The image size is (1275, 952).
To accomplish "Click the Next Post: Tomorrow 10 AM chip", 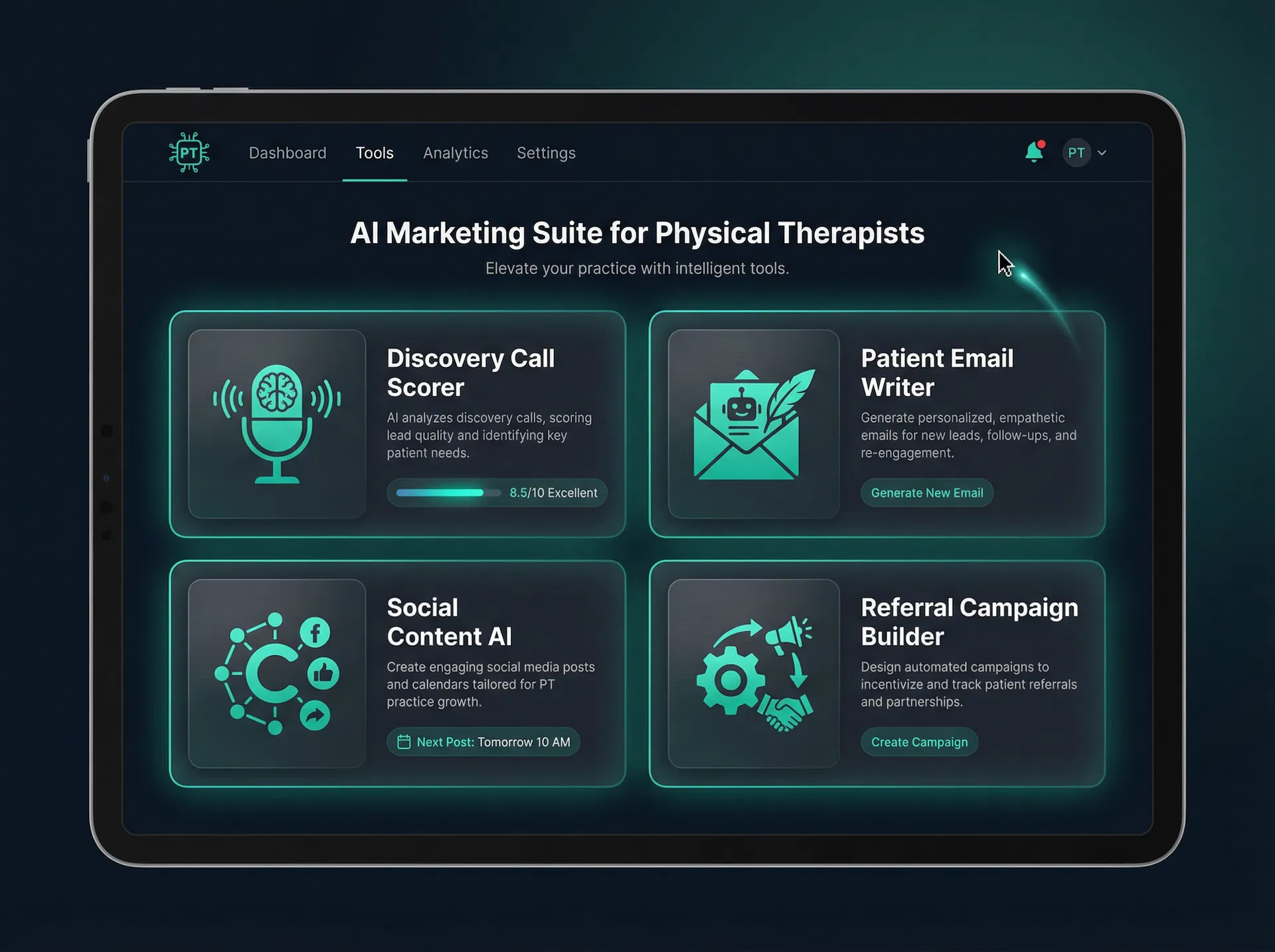I will (483, 742).
